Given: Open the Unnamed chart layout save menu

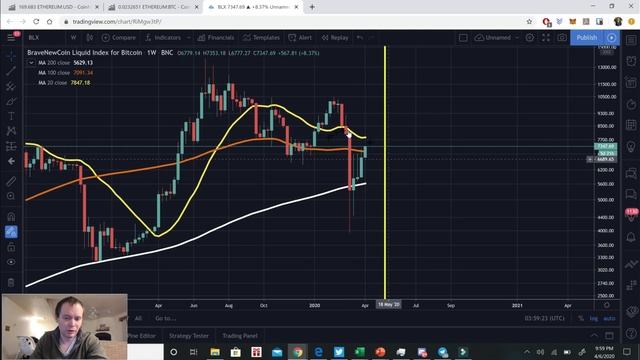Looking at the screenshot, I should (493, 38).
